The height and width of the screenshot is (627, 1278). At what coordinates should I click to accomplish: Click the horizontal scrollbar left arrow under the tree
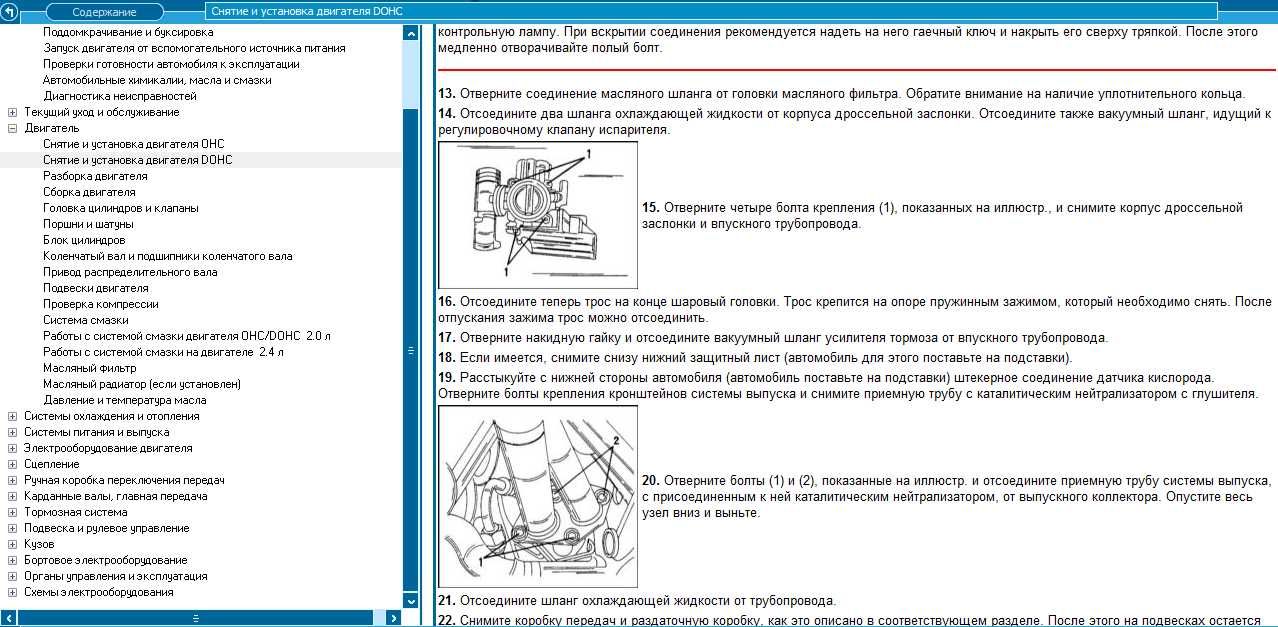point(8,618)
